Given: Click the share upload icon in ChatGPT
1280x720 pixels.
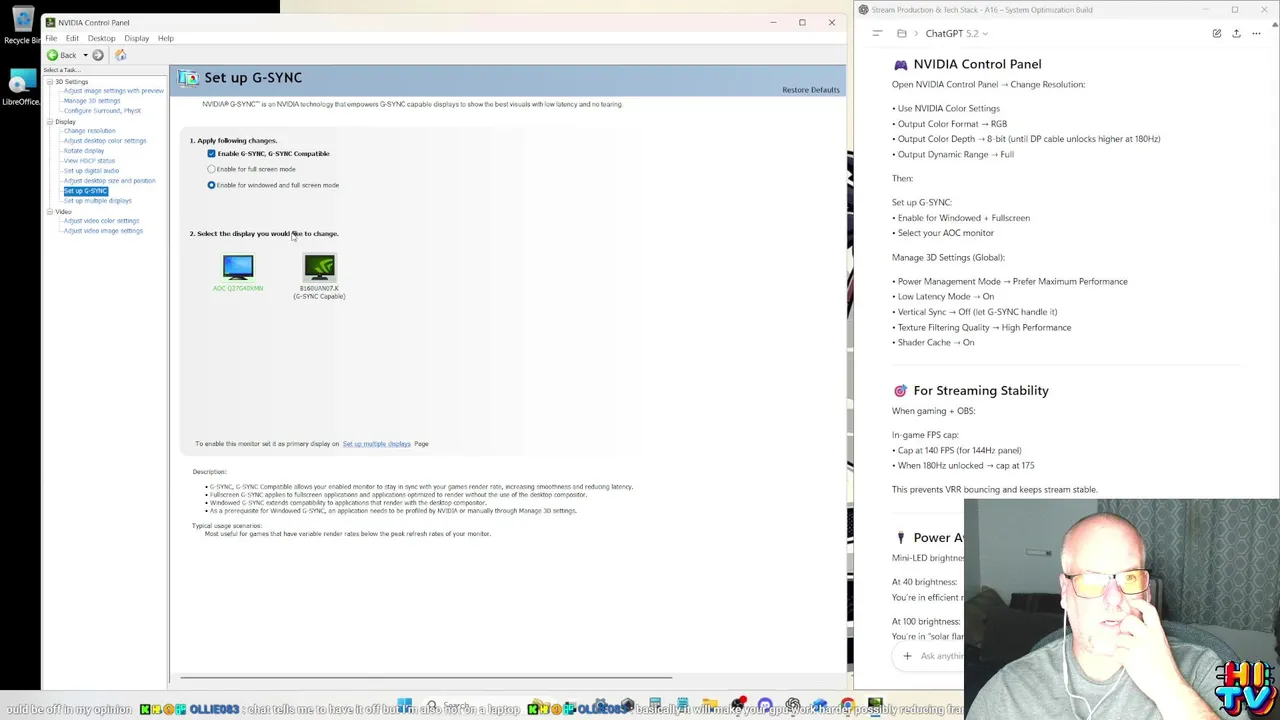Looking at the screenshot, I should [1236, 33].
